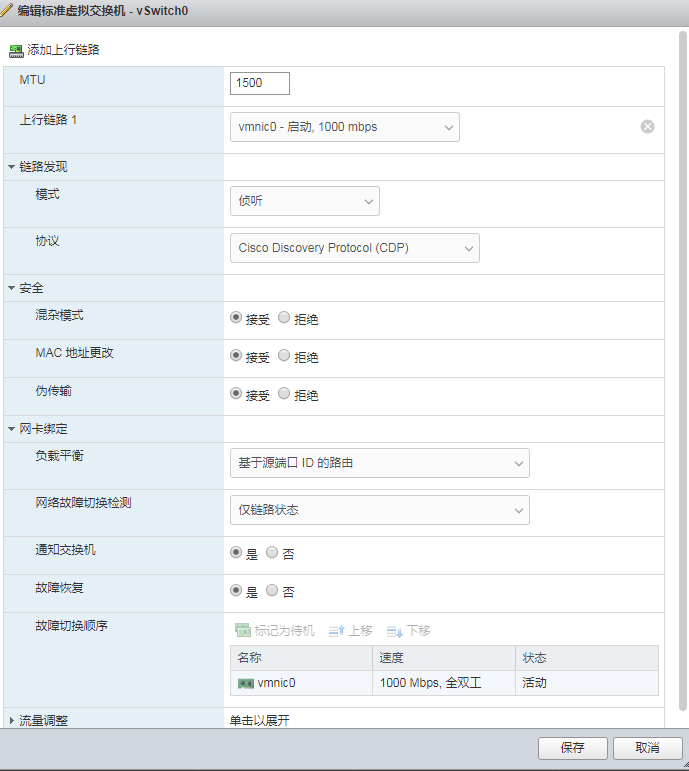Click the Cancel (取消) button
The width and height of the screenshot is (689, 771).
point(648,748)
